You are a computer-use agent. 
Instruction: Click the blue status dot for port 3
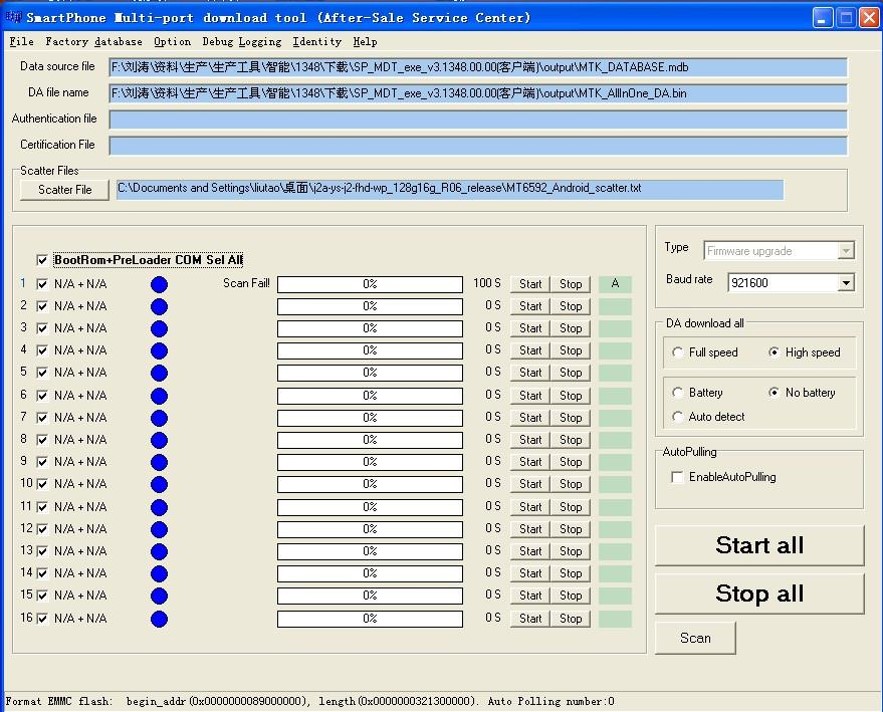point(159,328)
